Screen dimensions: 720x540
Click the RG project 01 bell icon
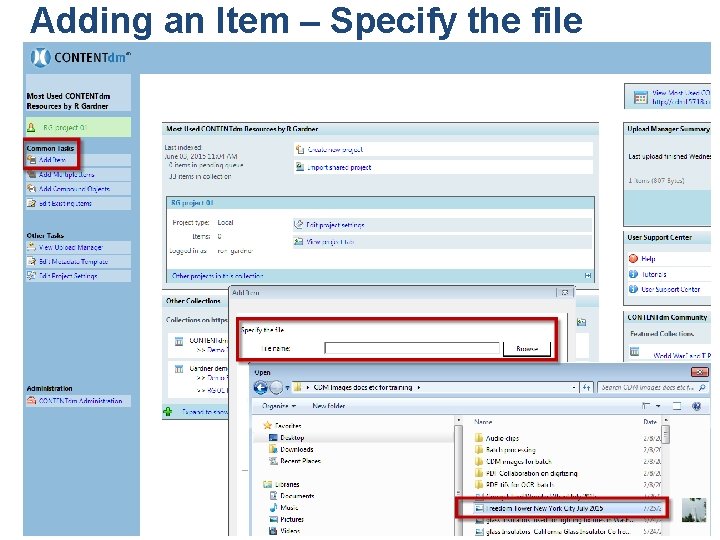31,127
